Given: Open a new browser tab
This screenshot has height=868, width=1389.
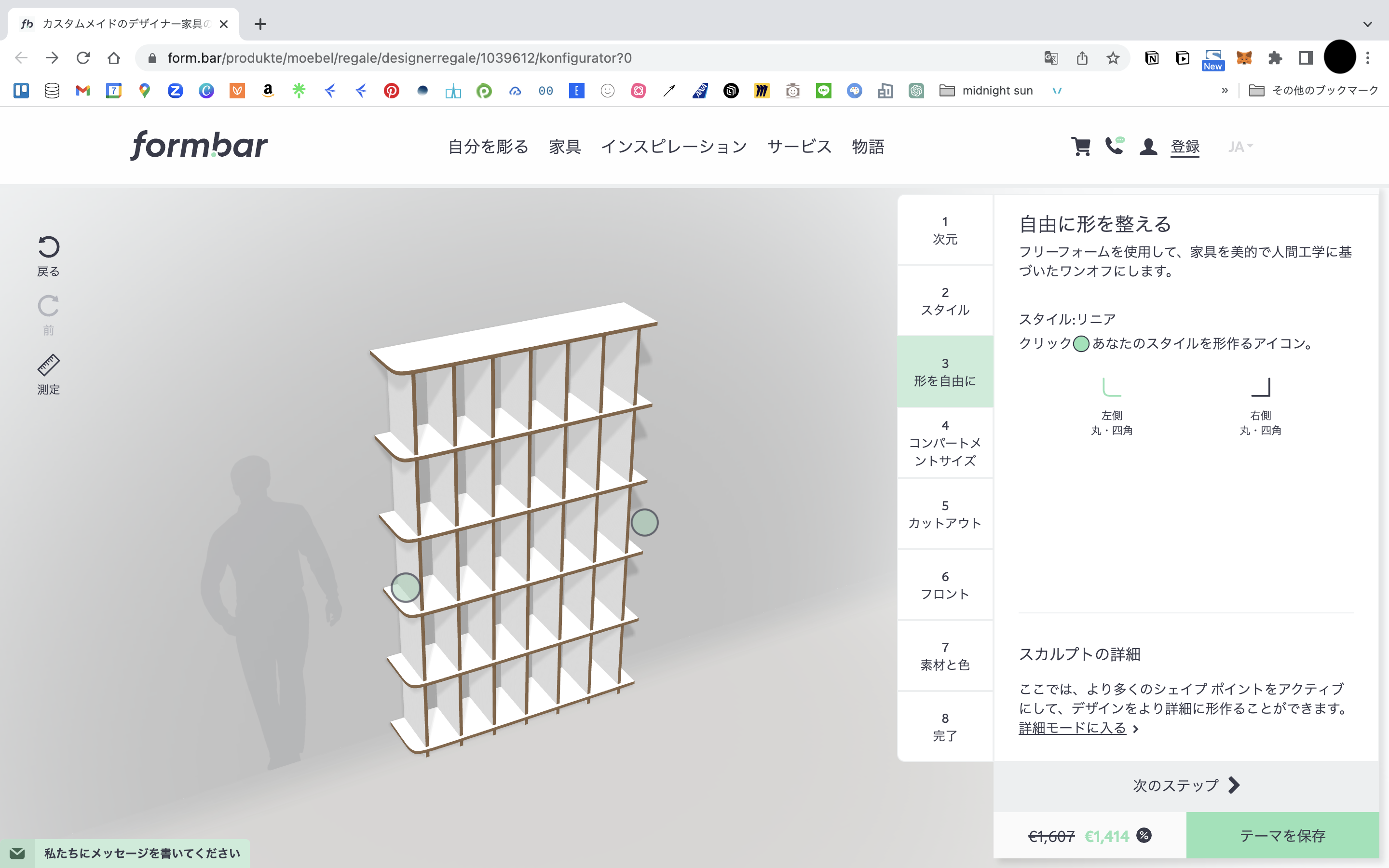Looking at the screenshot, I should [x=260, y=24].
